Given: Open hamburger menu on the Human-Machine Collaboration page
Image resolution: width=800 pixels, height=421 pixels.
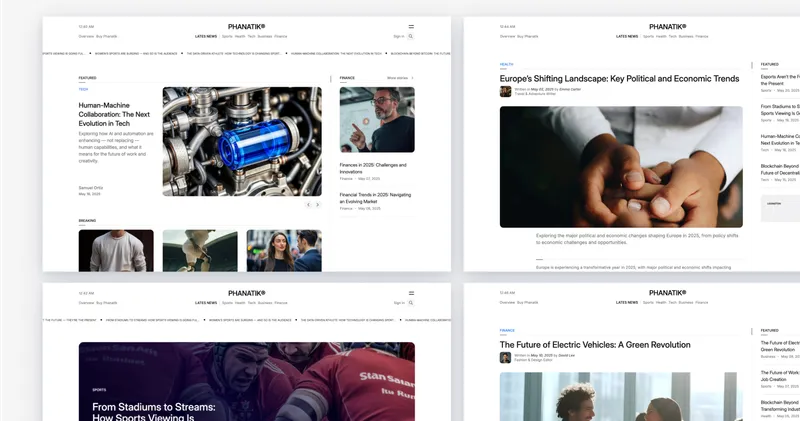Looking at the screenshot, I should pyautogui.click(x=410, y=26).
